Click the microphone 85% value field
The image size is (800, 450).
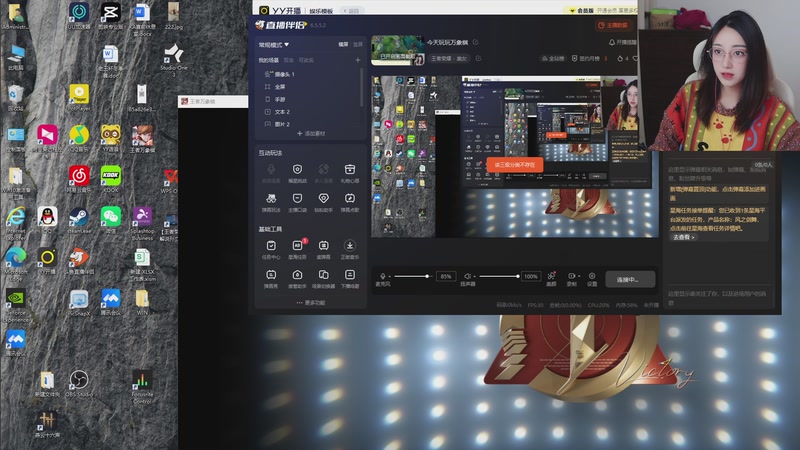click(x=446, y=276)
